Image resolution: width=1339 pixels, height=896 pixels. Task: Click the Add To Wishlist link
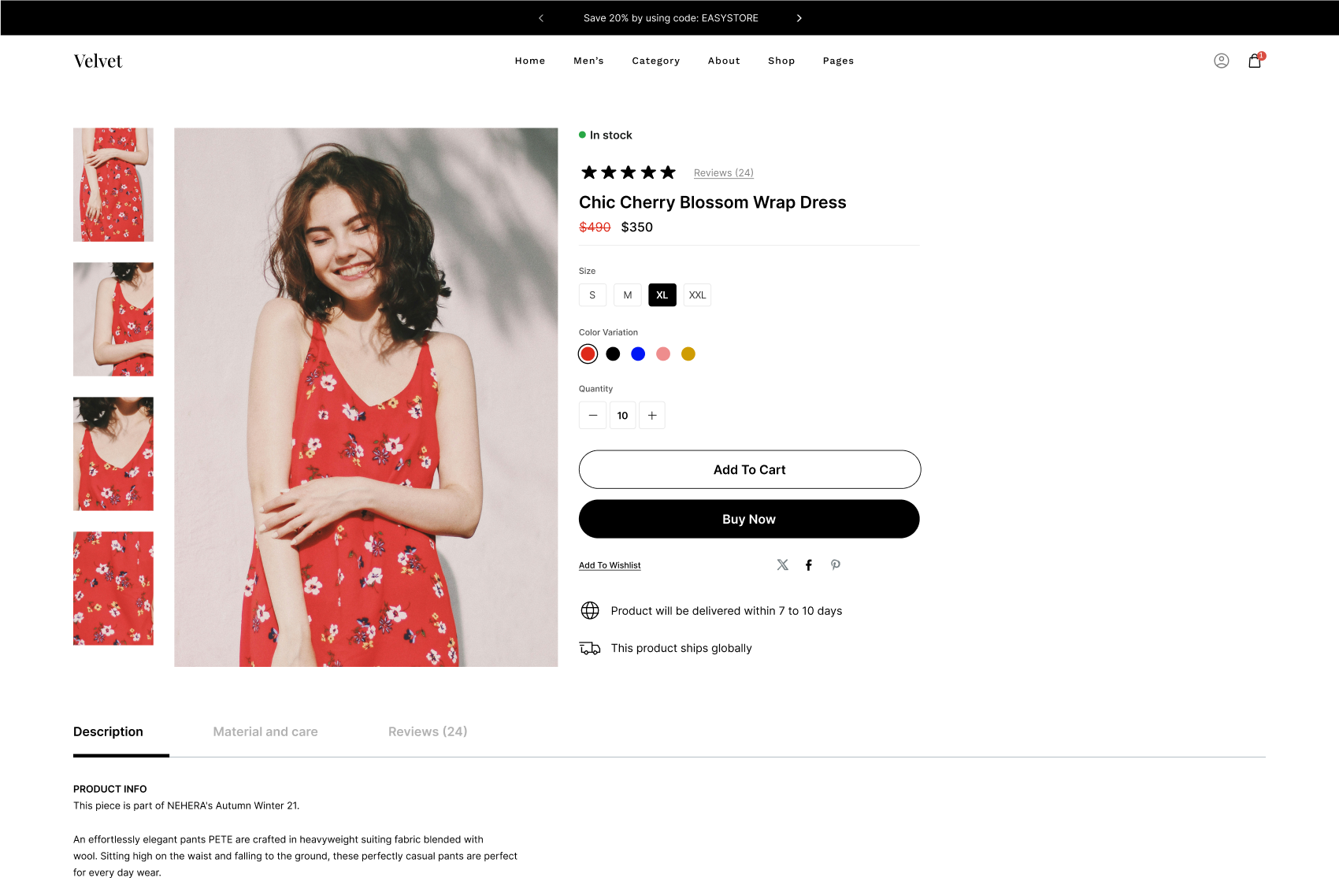point(610,565)
